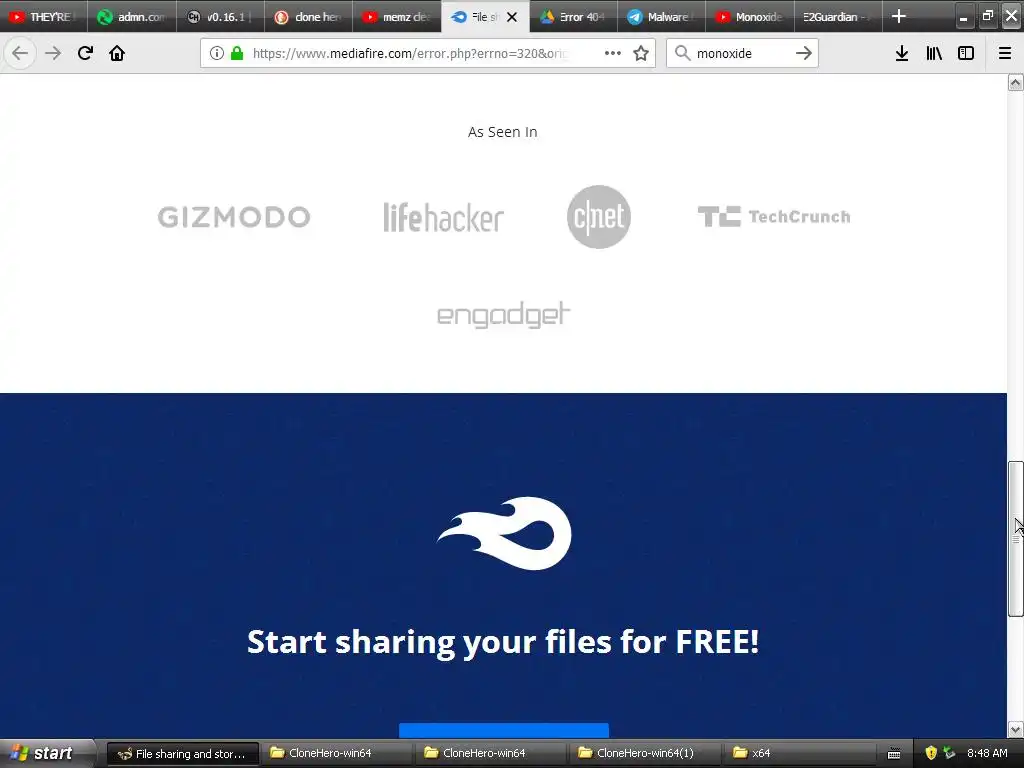Click the page scrollbar down arrow
The image size is (1024, 768).
[1015, 729]
